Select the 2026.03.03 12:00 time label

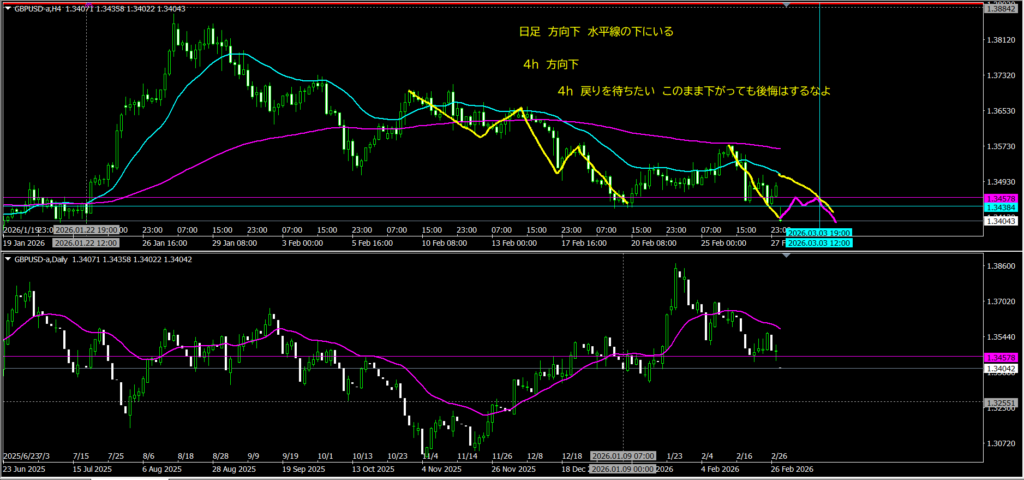(x=817, y=243)
